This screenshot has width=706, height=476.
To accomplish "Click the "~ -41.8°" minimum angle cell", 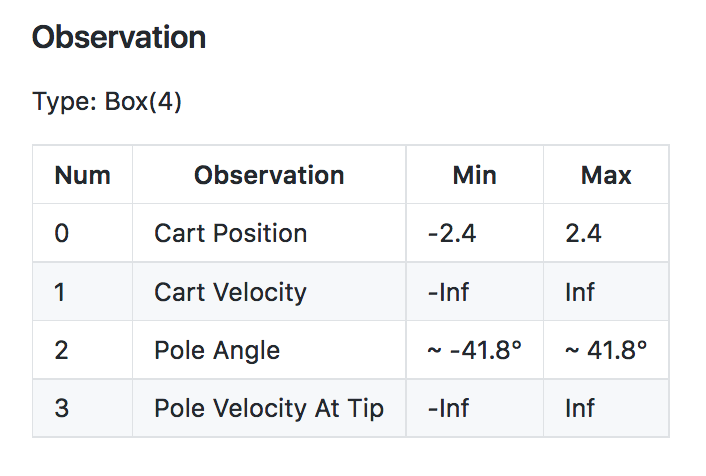I will pos(475,350).
